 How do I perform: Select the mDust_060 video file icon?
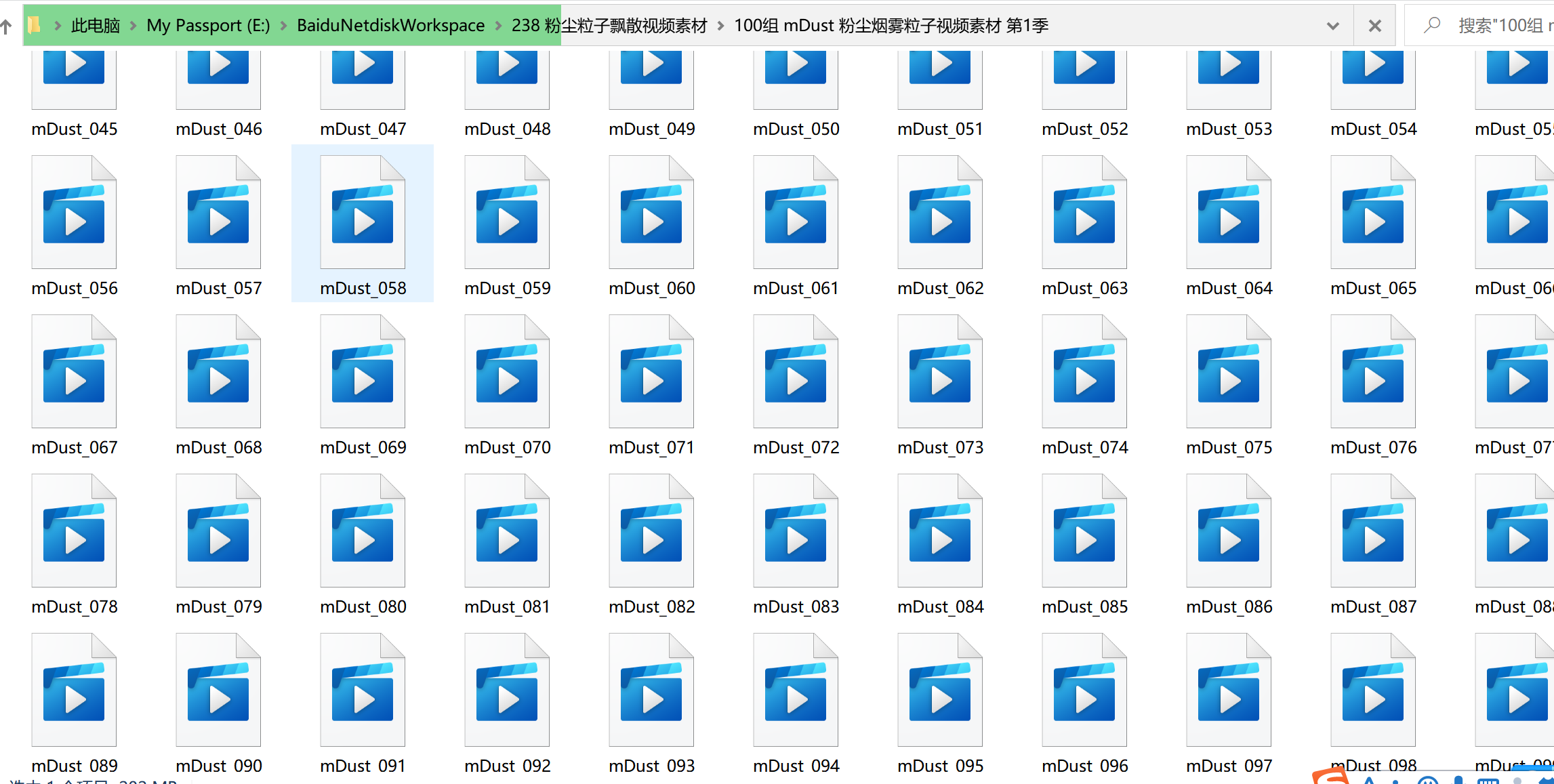point(651,212)
